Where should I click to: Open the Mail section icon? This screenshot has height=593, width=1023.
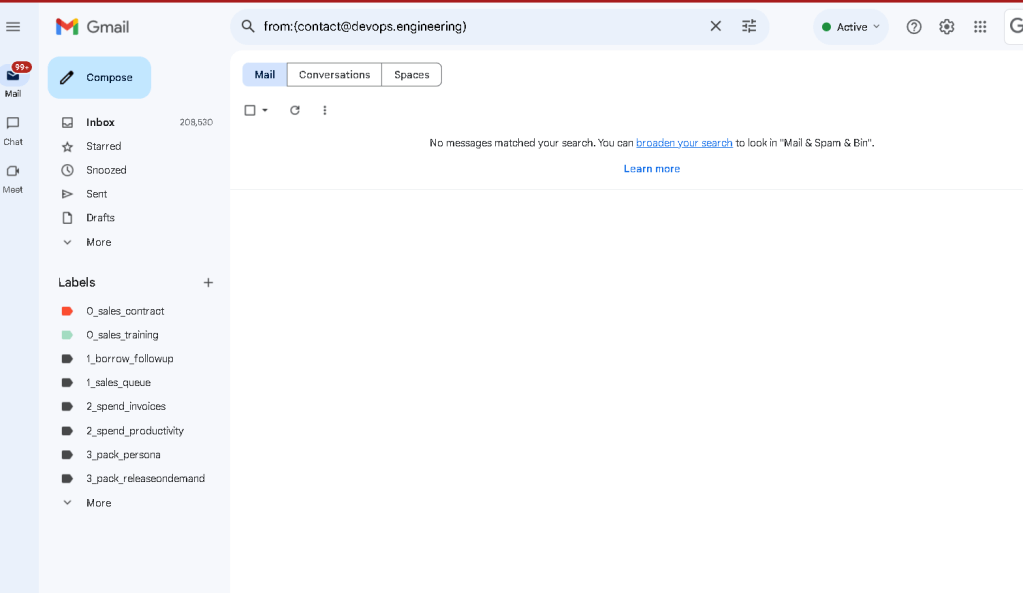coord(13,76)
